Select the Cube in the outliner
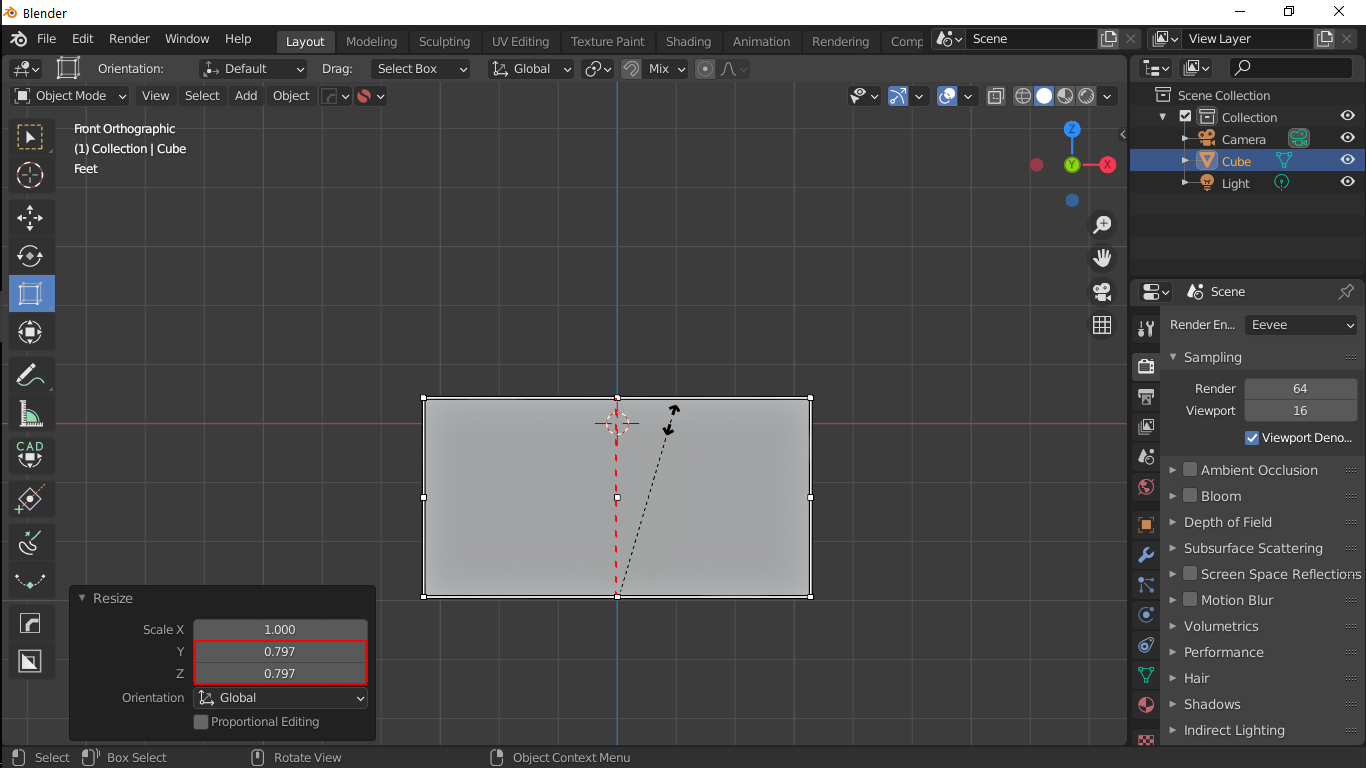 (x=1236, y=161)
